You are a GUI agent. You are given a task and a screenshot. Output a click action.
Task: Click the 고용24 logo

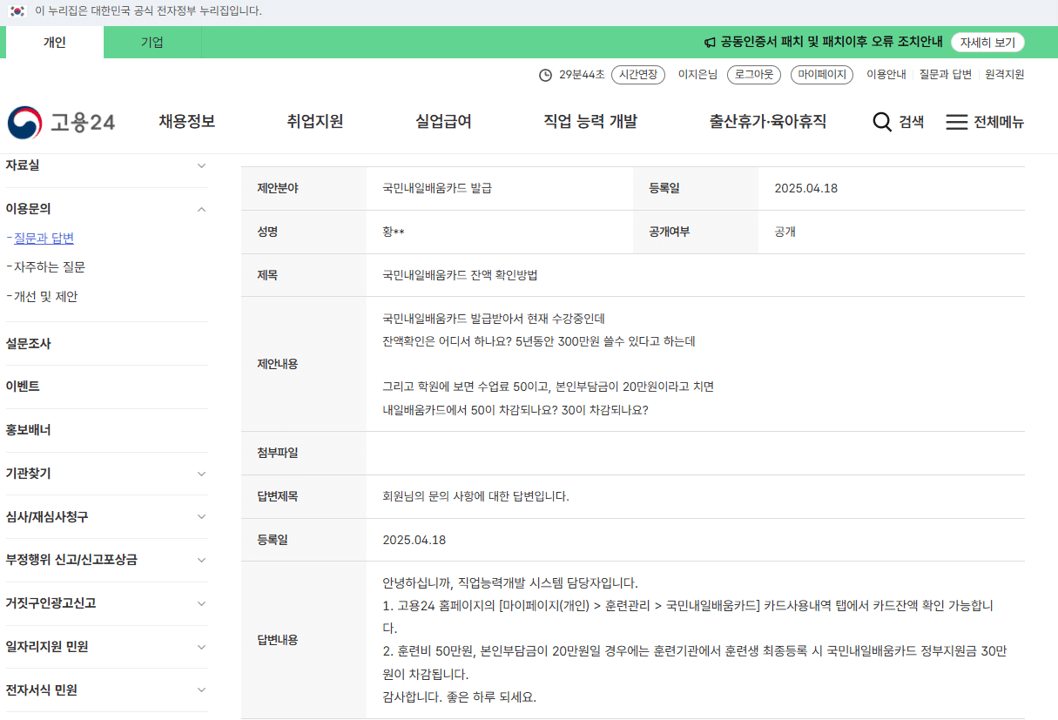coord(61,122)
